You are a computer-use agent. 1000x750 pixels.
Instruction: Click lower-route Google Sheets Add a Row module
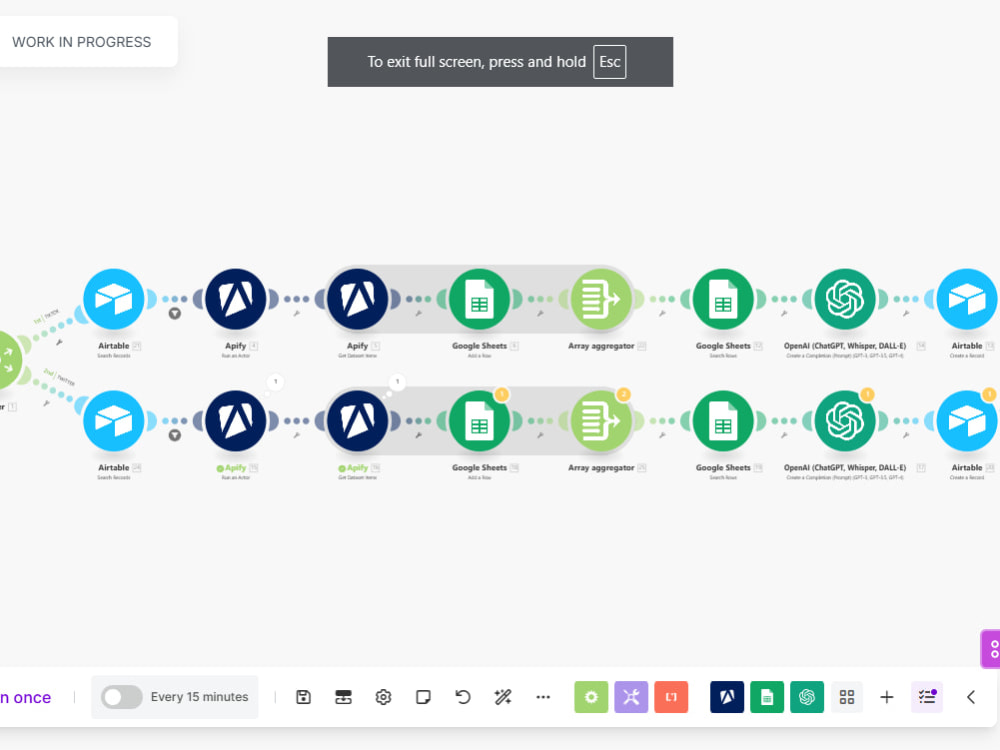coord(479,421)
